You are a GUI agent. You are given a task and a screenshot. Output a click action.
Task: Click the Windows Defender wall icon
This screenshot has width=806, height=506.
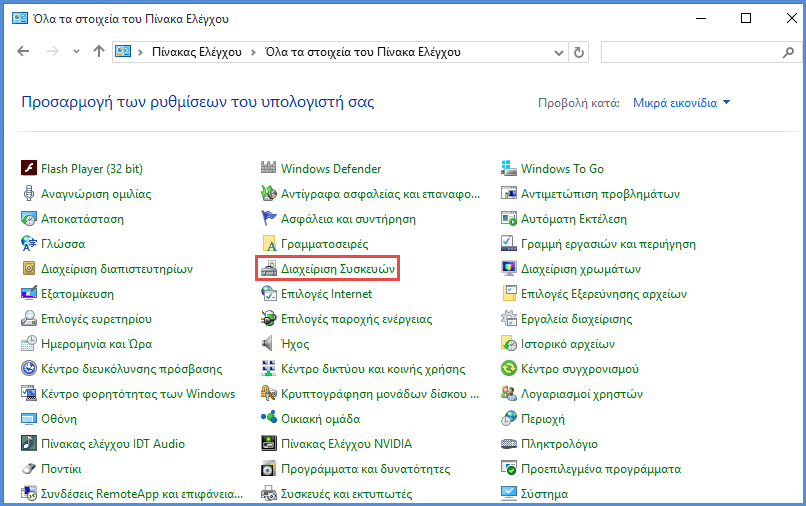[x=268, y=167]
